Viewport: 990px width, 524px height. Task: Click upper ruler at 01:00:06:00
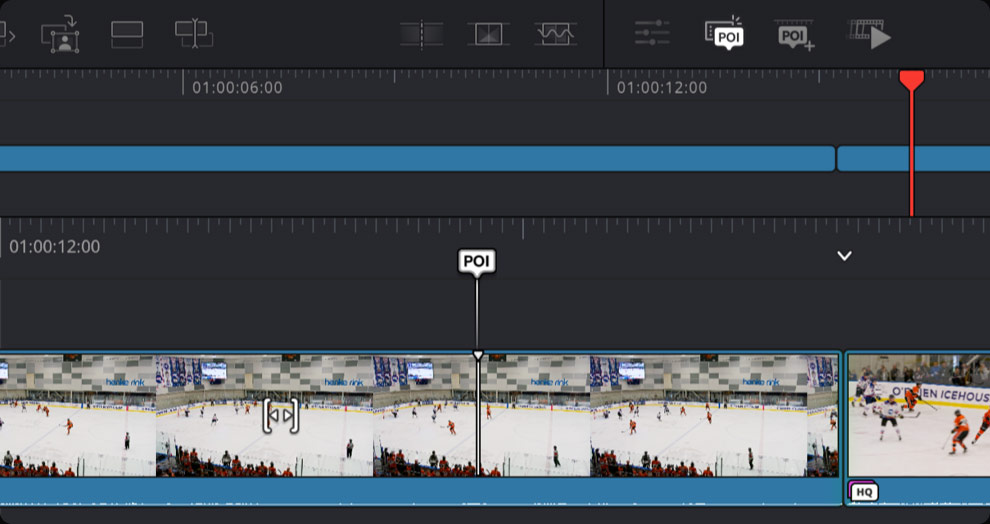point(237,87)
